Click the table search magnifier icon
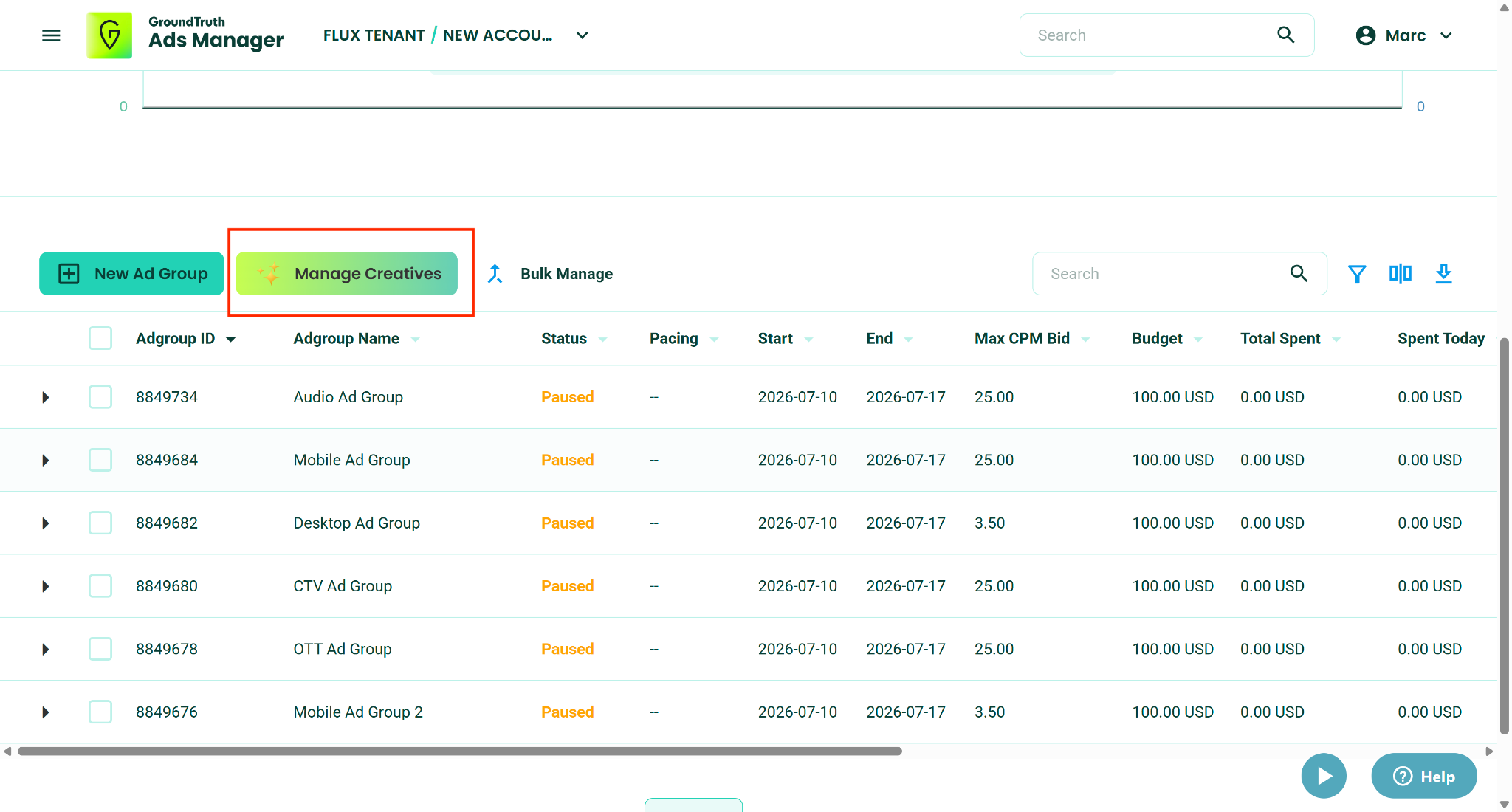The width and height of the screenshot is (1512, 812). tap(1299, 274)
